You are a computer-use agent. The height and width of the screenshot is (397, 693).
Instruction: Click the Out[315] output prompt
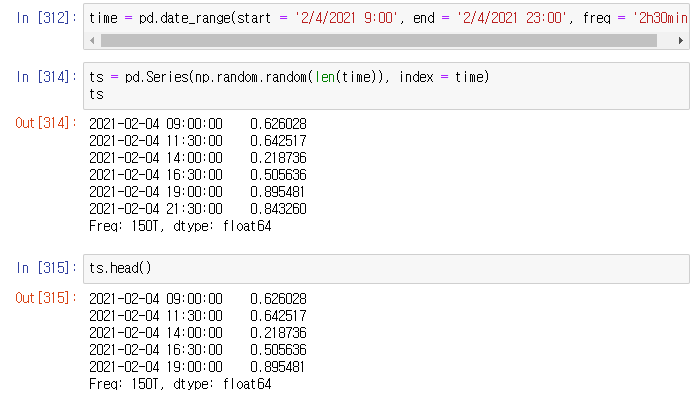coord(46,298)
